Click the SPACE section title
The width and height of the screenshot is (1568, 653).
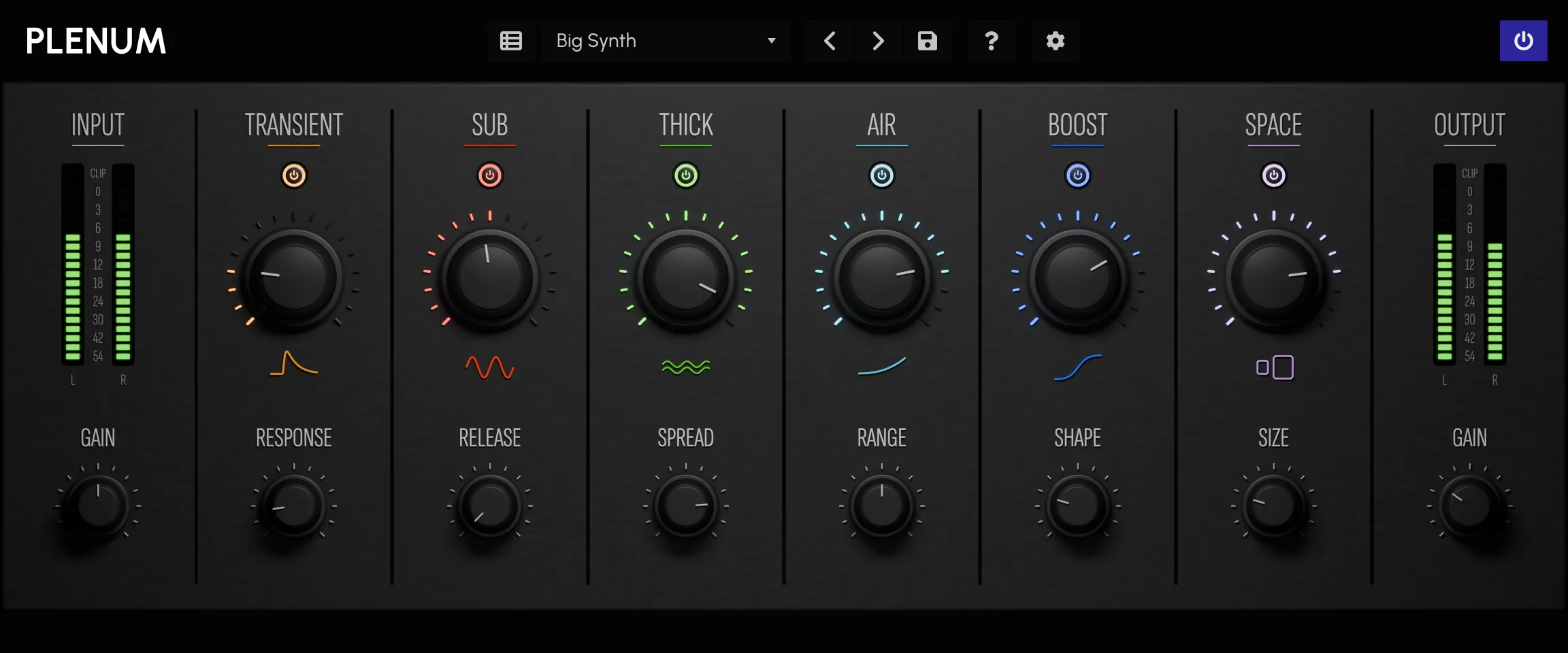(1274, 125)
